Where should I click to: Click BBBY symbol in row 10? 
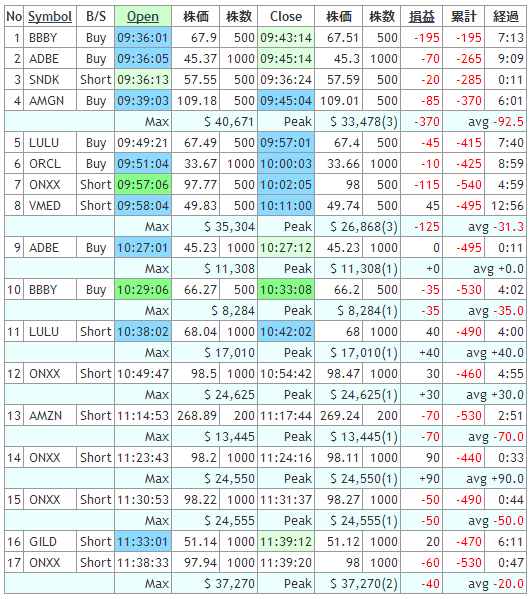click(43, 290)
